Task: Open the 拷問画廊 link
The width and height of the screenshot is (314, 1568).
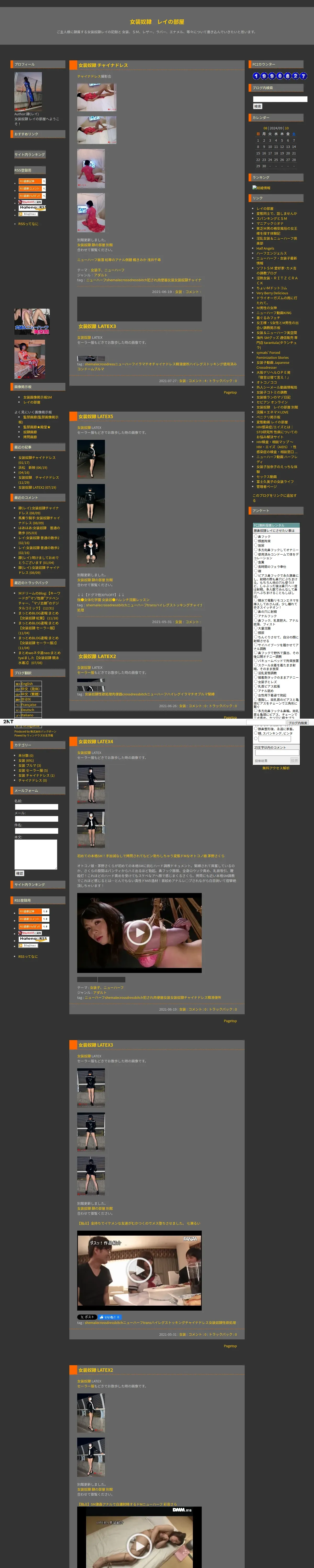Action: 30,437
